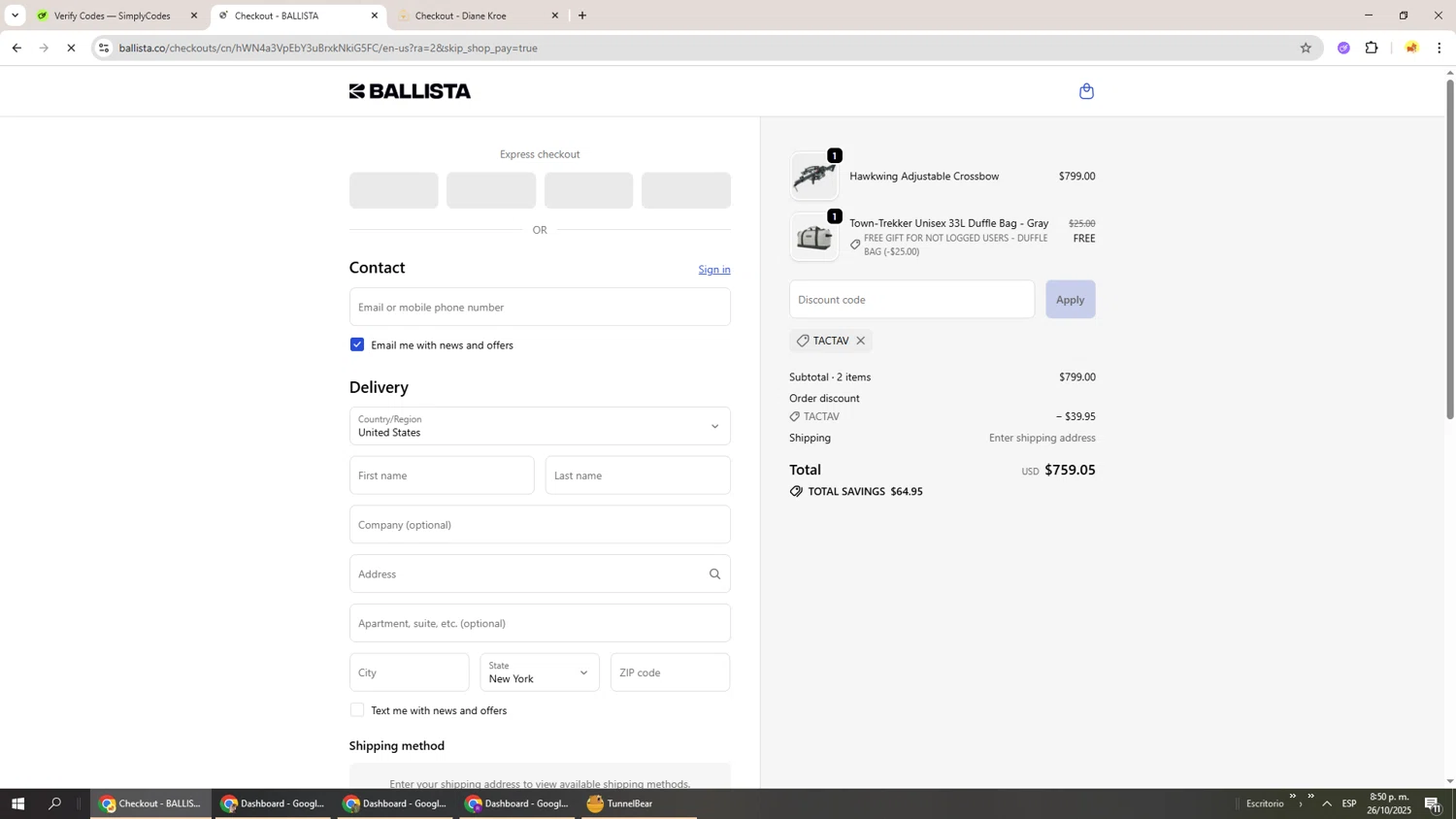1456x819 pixels.
Task: Click the browser address bar URL
Action: (x=328, y=48)
